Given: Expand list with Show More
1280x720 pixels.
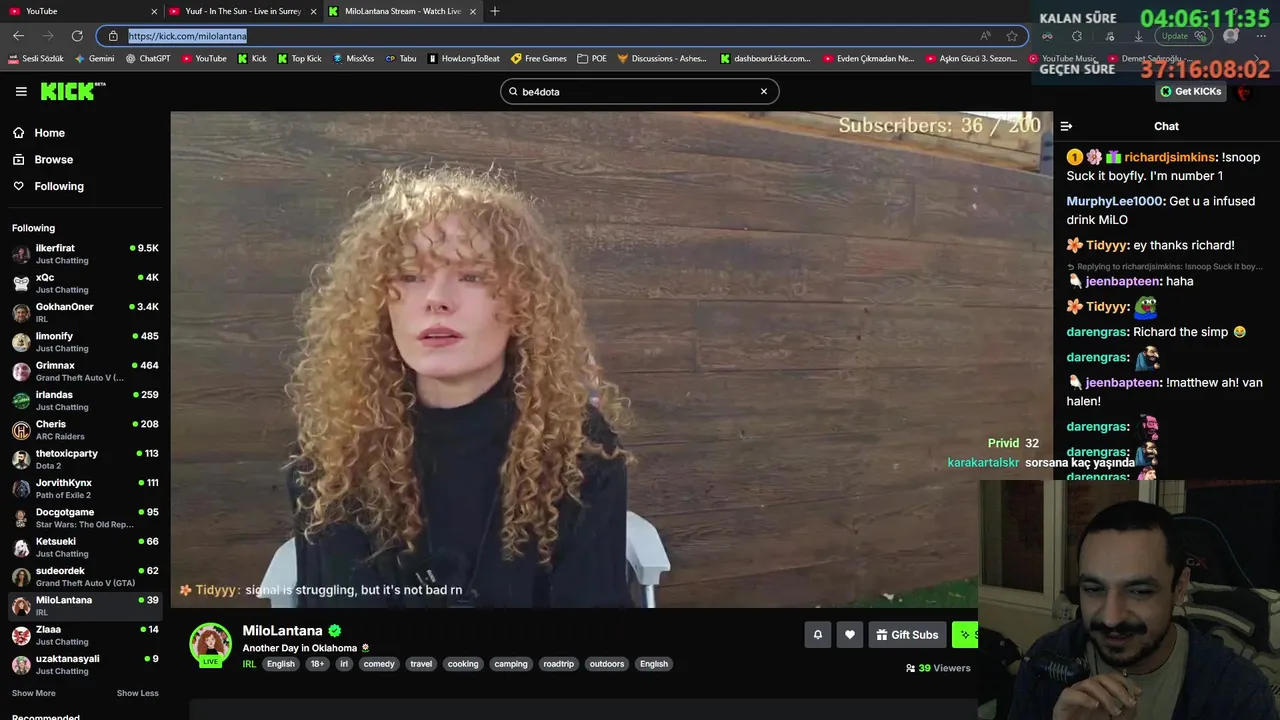Looking at the screenshot, I should tap(33, 693).
